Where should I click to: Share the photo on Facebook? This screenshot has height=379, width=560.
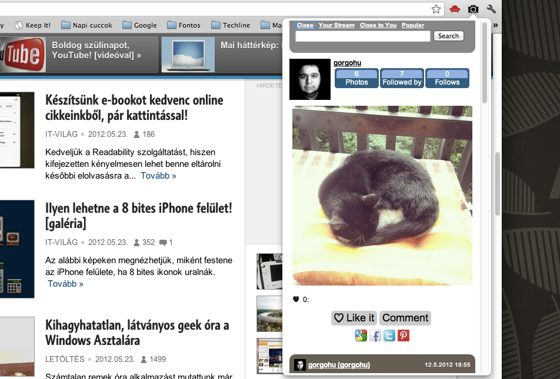pyautogui.click(x=375, y=335)
